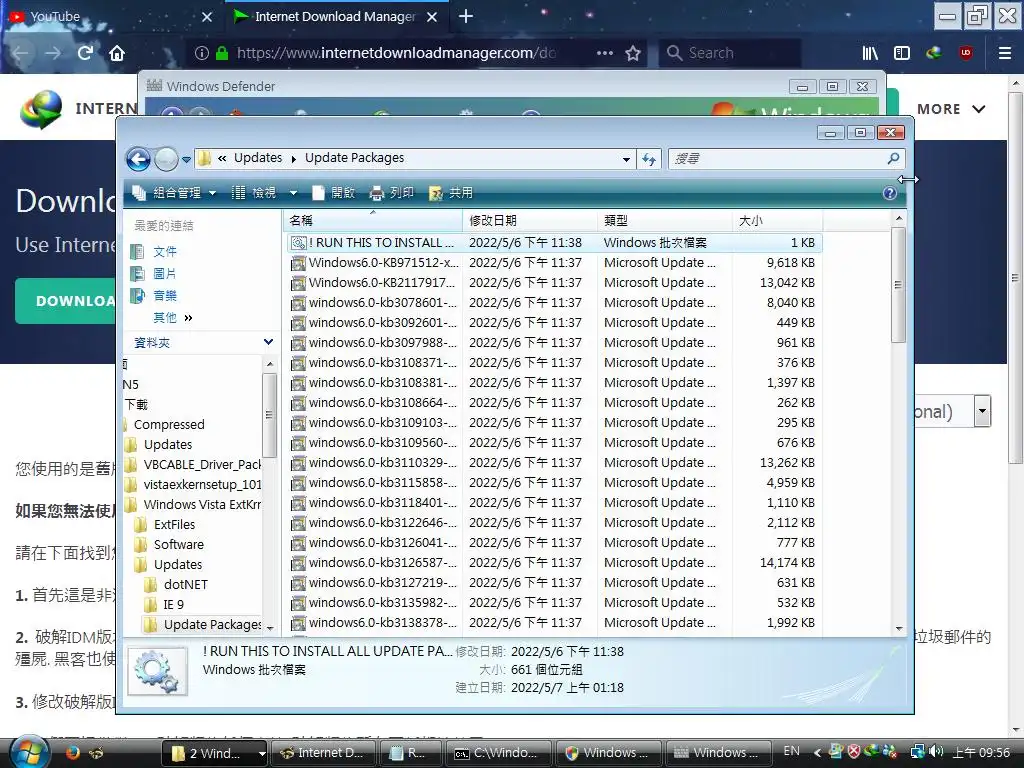Screen dimensions: 1024x768
Task: Click the 共用 share toolbar button
Action: click(x=451, y=193)
